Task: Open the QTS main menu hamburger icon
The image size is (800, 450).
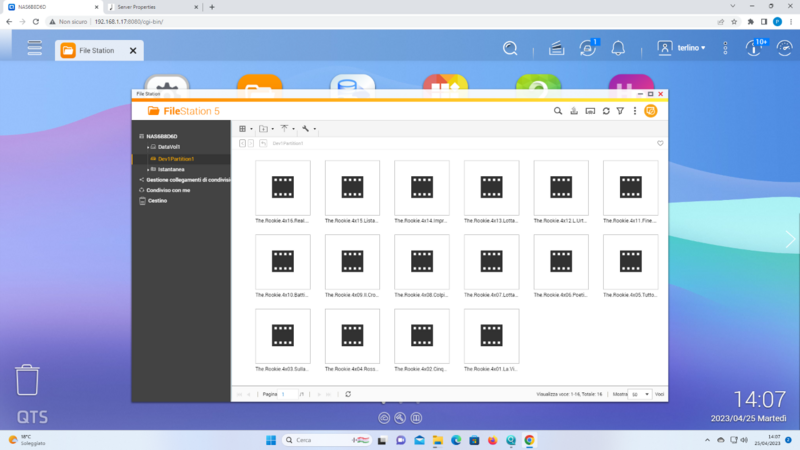Action: click(35, 48)
